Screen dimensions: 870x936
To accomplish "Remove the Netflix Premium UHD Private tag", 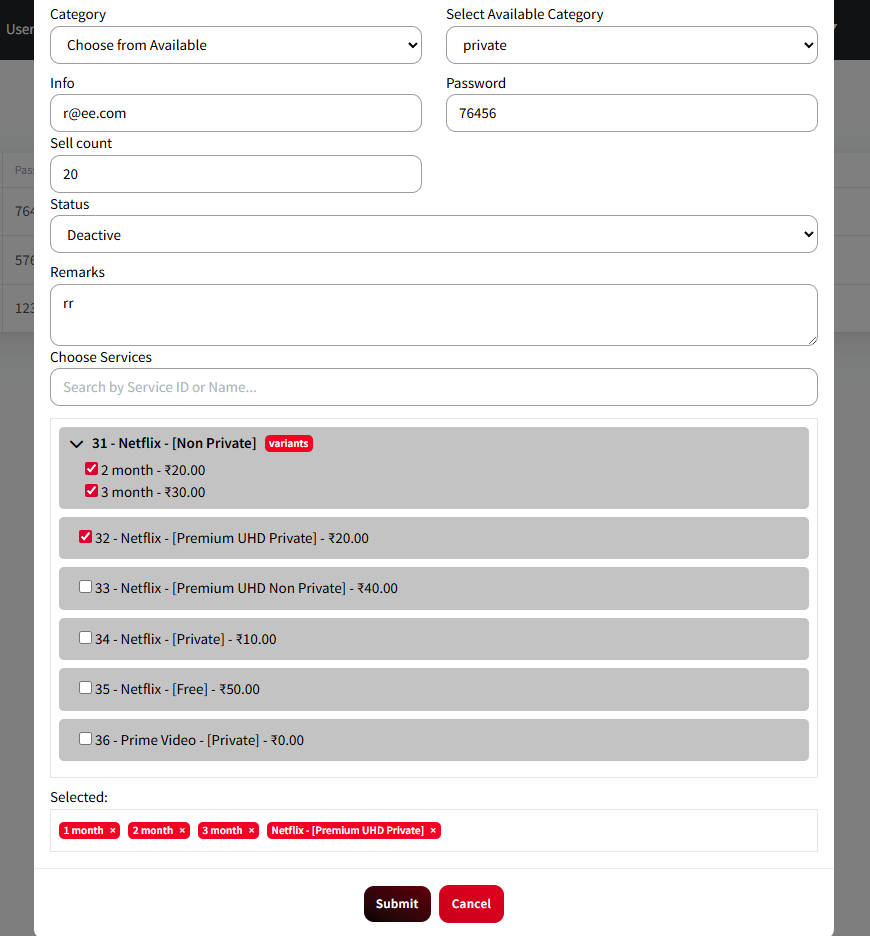I will click(433, 830).
